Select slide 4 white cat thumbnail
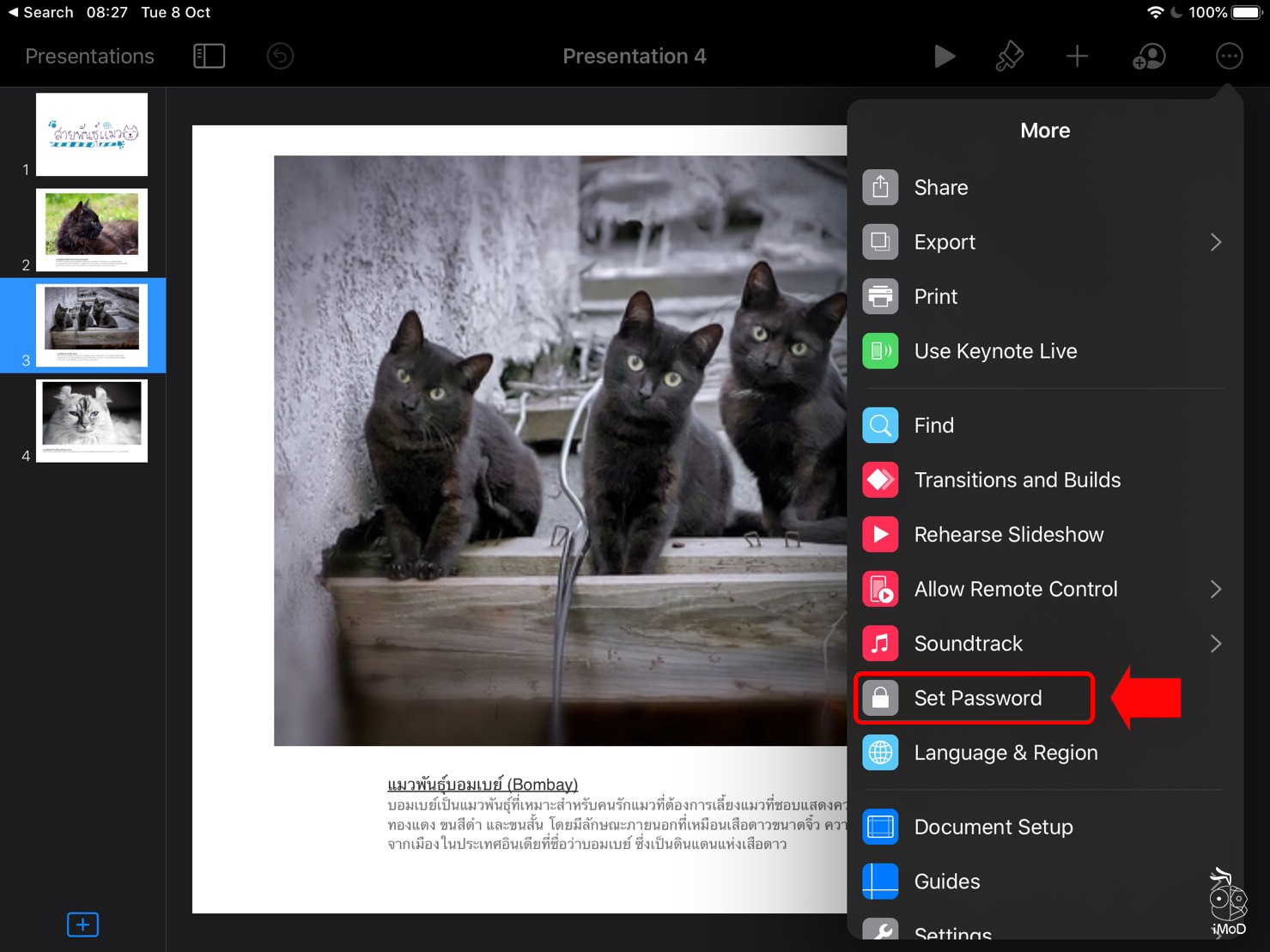Image resolution: width=1270 pixels, height=952 pixels. pyautogui.click(x=91, y=421)
